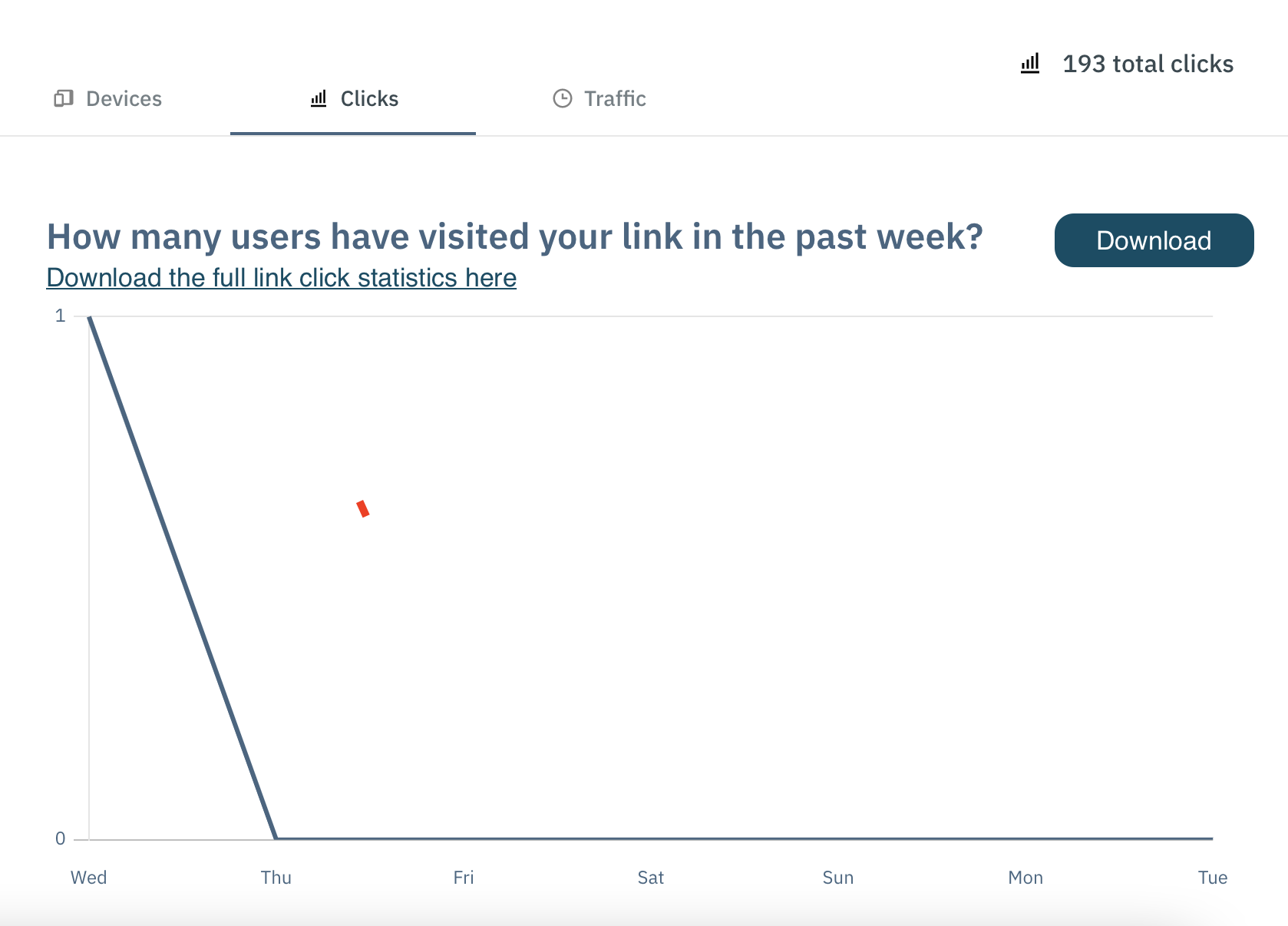Screen dimensions: 1288x926
Task: Open the full link click statistics link
Action: pos(281,277)
